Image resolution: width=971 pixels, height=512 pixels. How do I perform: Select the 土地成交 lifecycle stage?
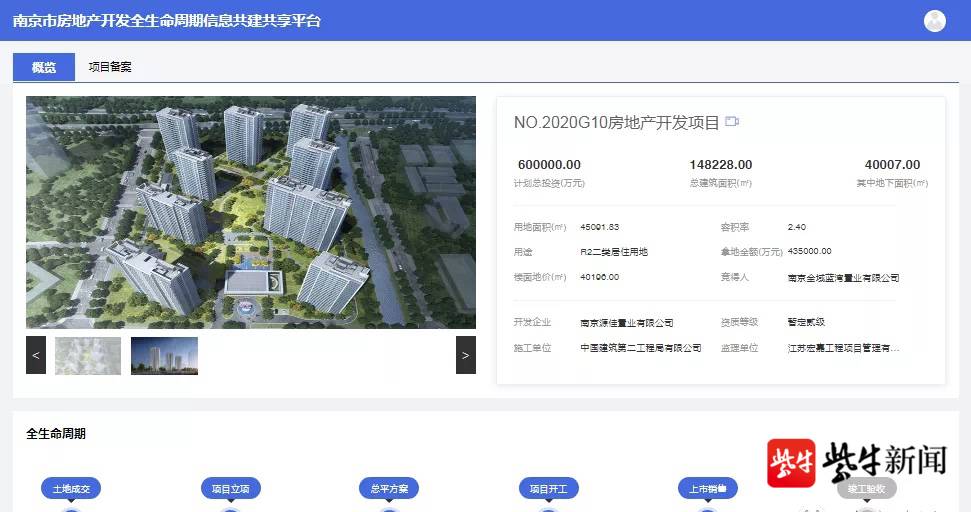[x=70, y=489]
